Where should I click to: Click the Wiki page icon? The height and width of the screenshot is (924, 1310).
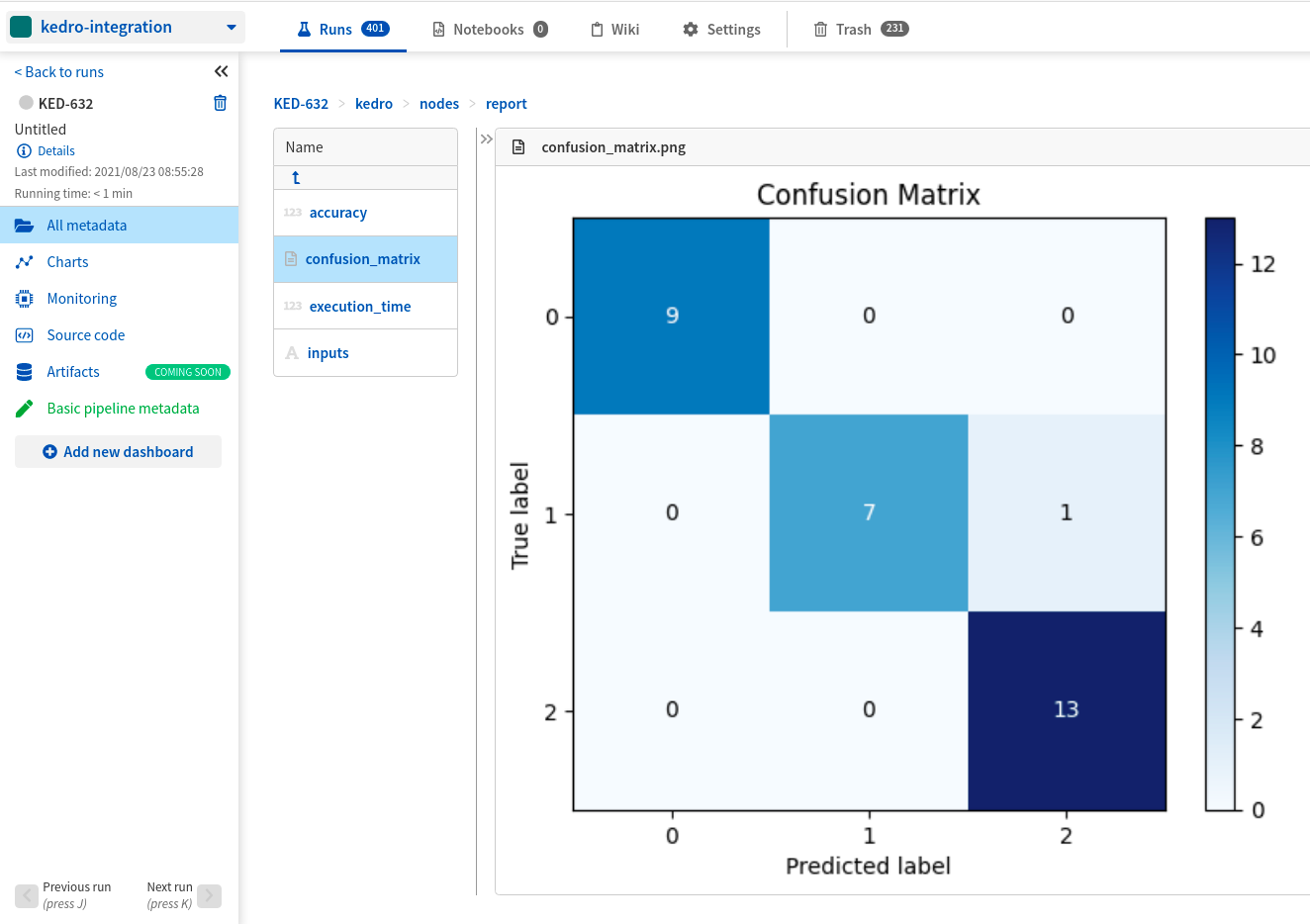[596, 29]
